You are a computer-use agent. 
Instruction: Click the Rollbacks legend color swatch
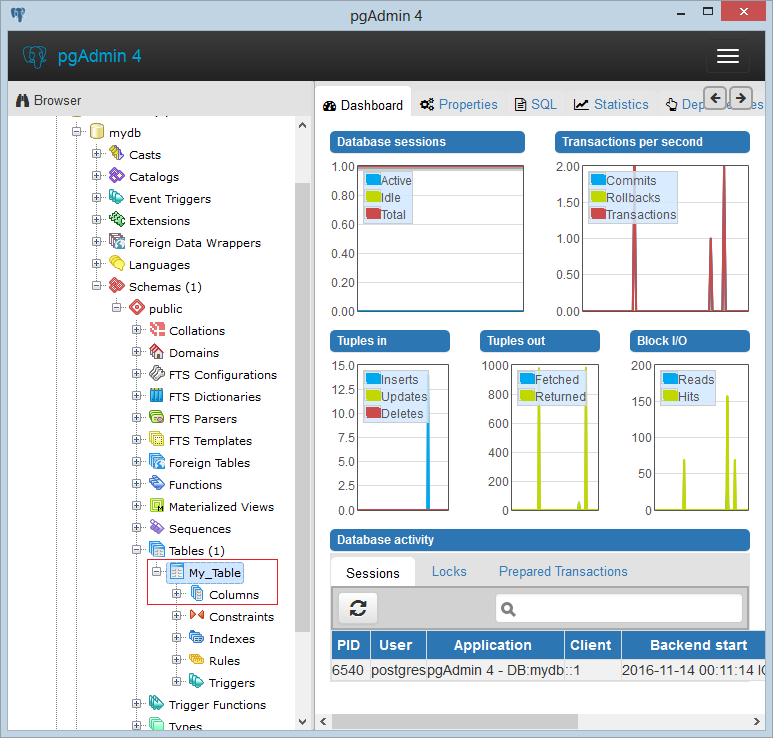tap(598, 196)
